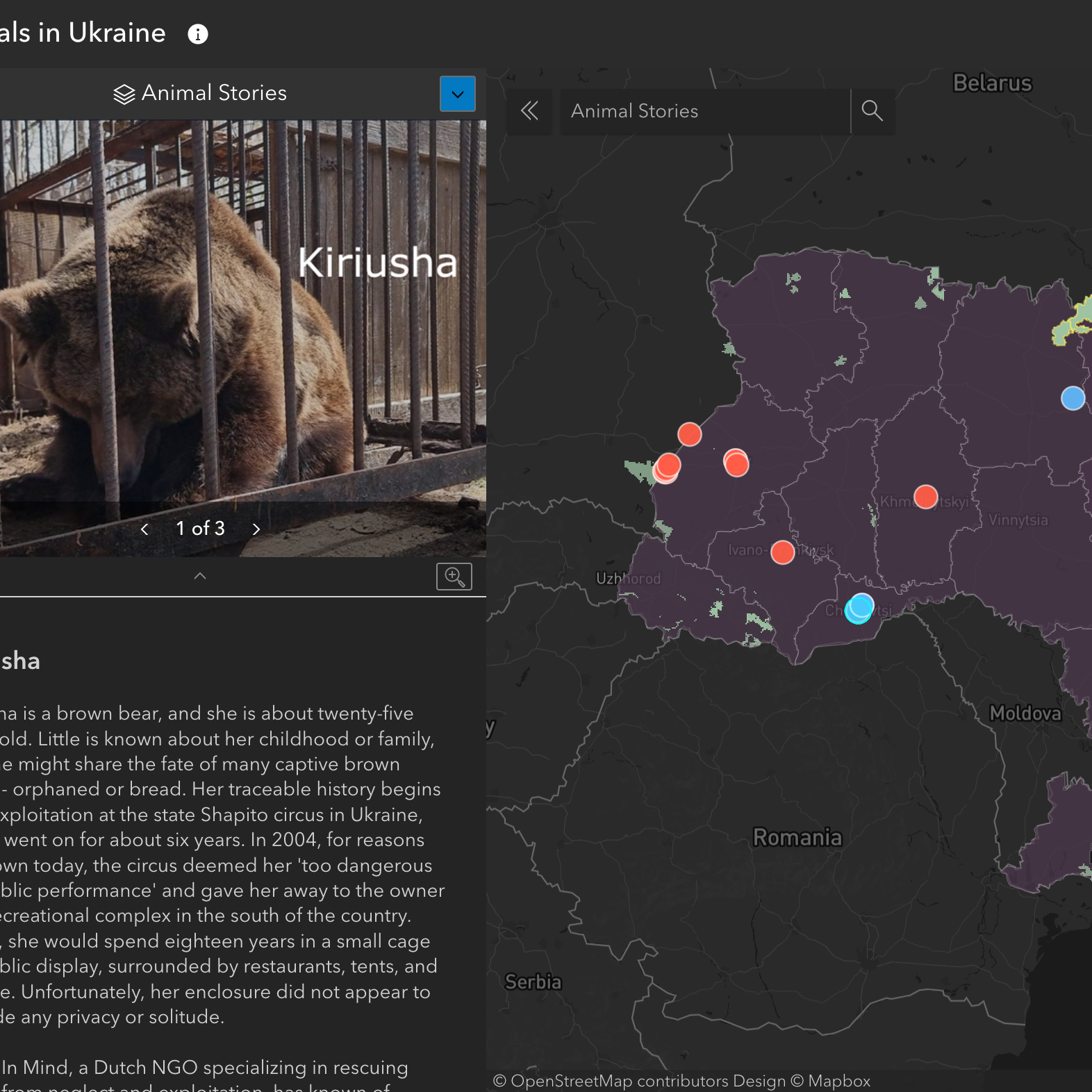
Task: Open the Animal Stories dropdown arrow
Action: click(458, 94)
